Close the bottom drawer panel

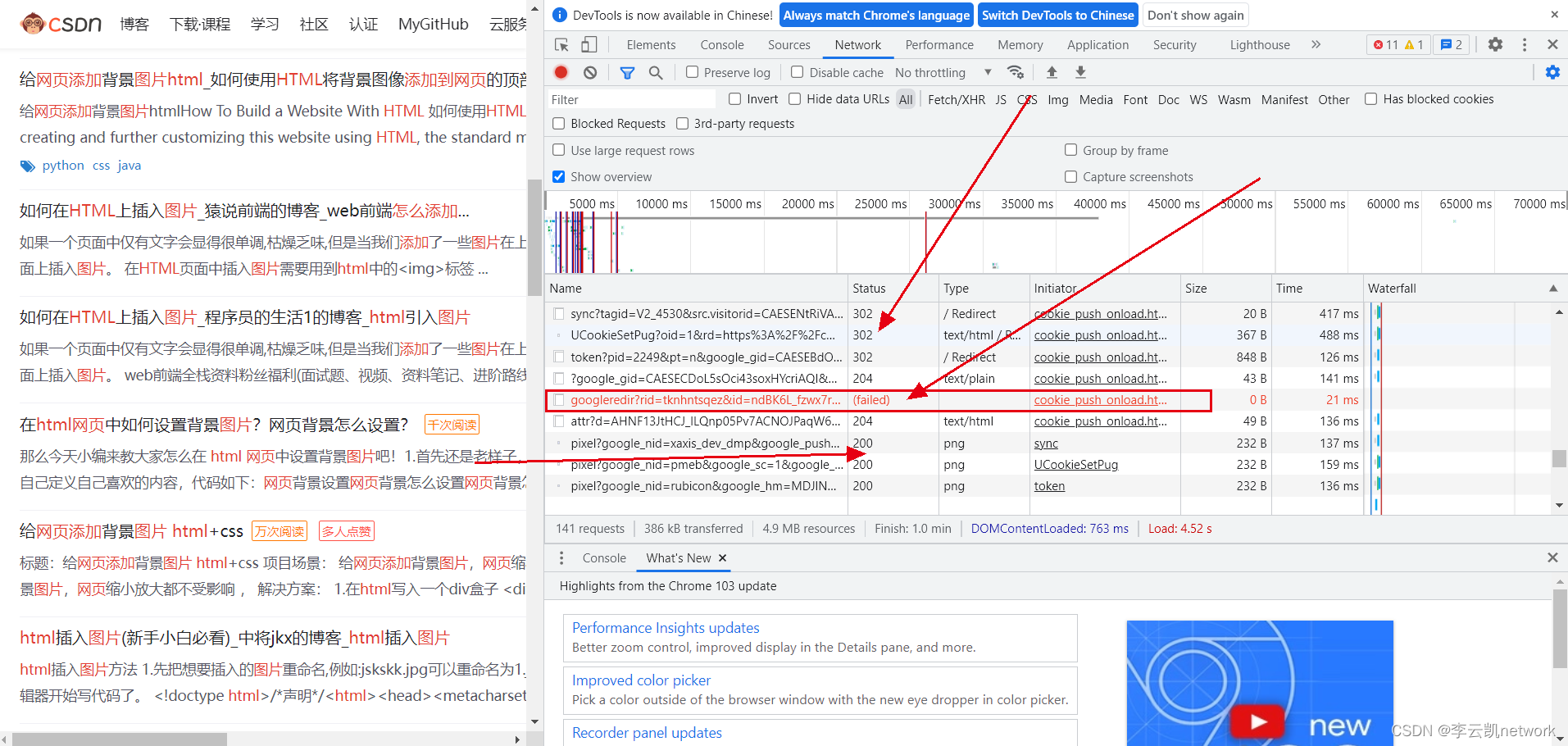(x=1552, y=557)
